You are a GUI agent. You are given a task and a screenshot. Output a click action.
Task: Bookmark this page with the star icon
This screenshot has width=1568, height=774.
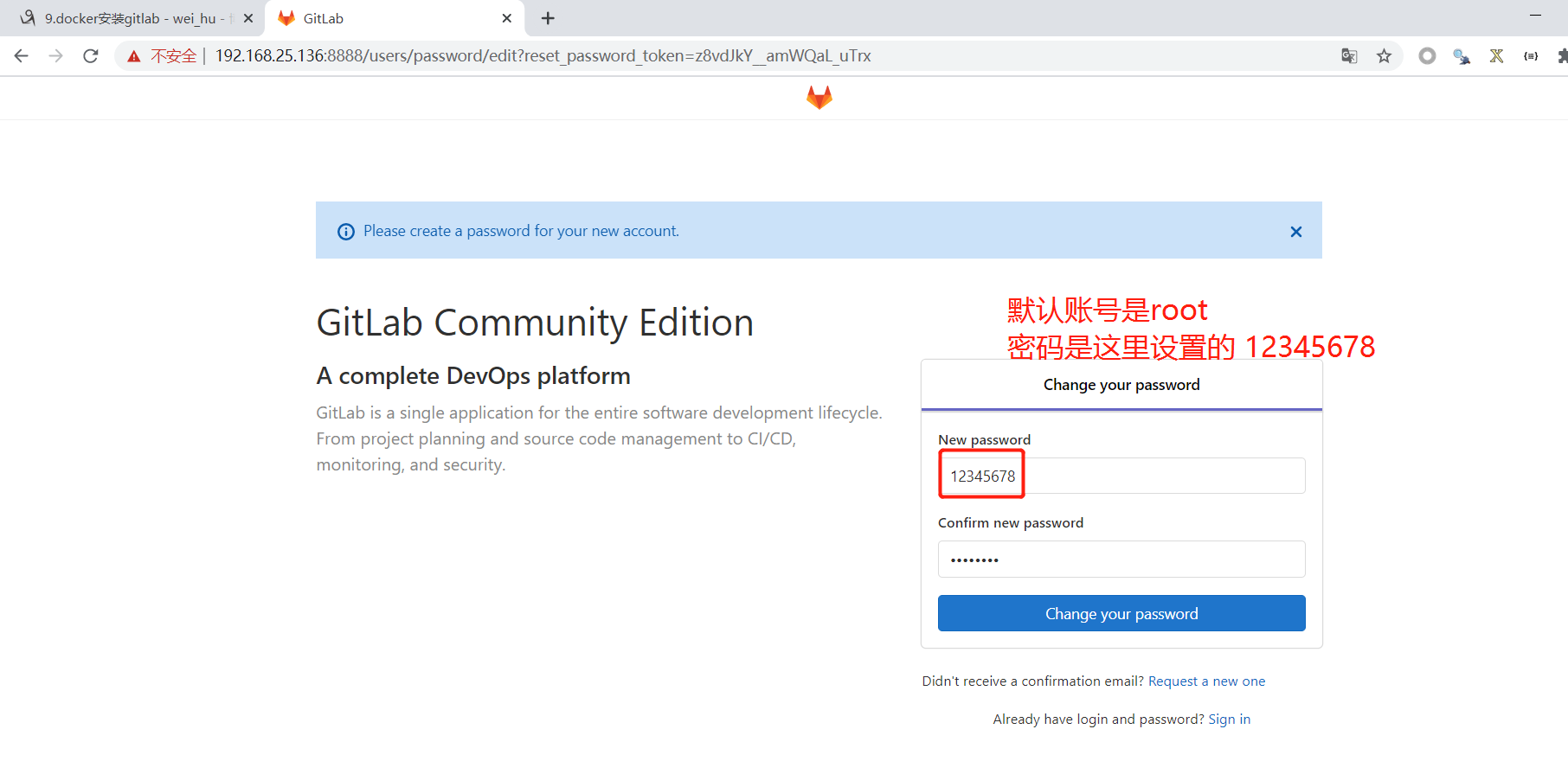(1385, 56)
